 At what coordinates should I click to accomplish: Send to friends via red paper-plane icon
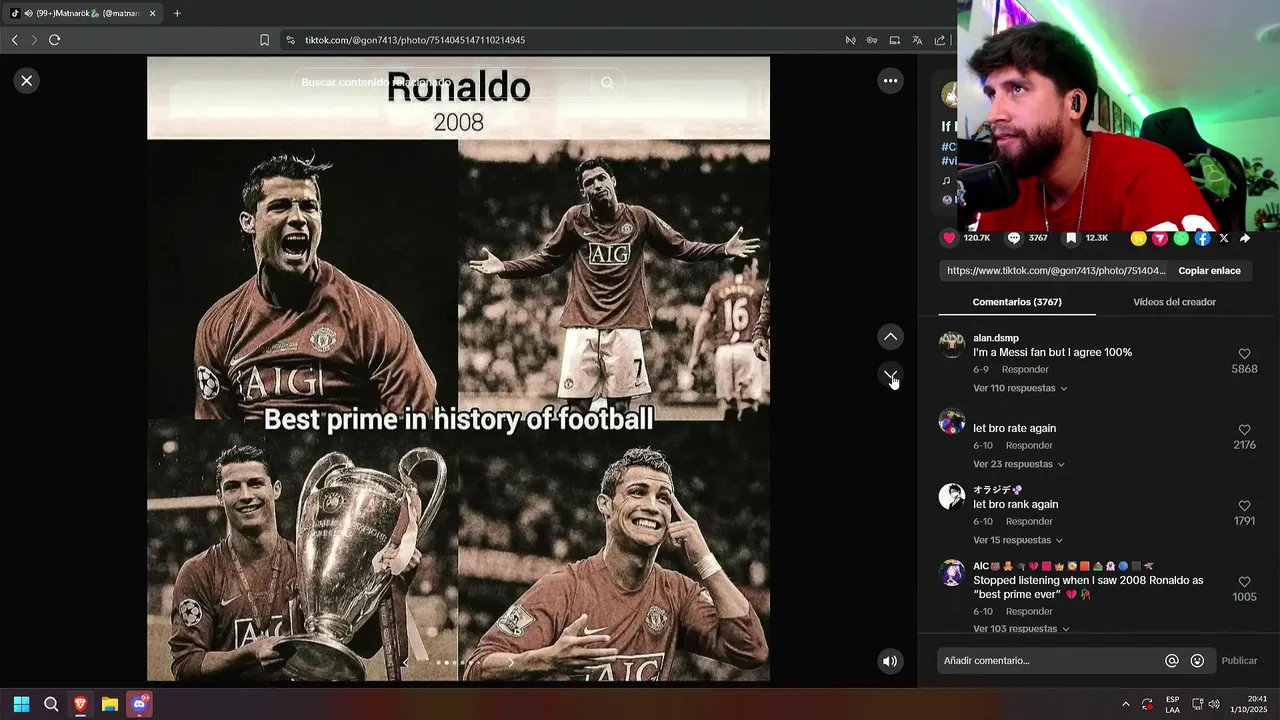1160,238
